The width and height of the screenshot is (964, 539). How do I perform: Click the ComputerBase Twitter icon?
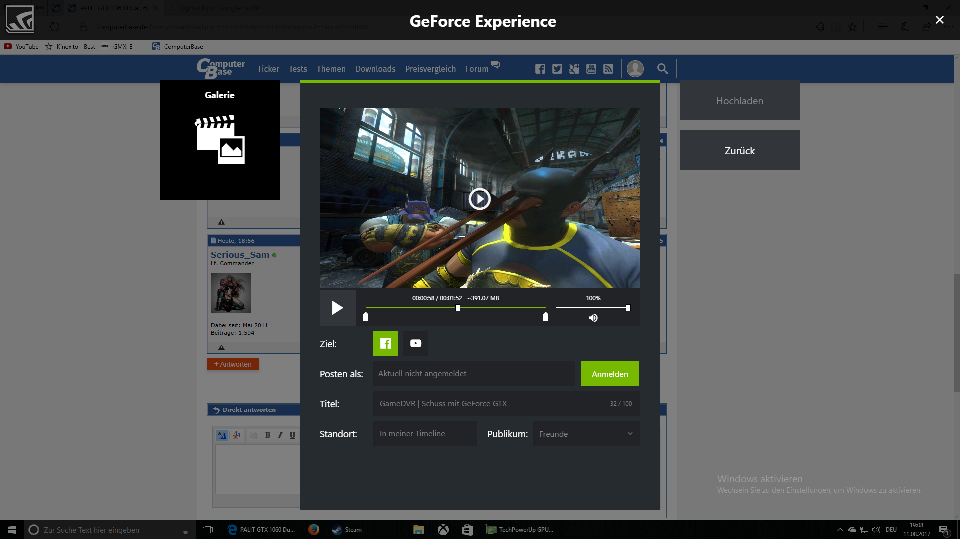pos(557,69)
